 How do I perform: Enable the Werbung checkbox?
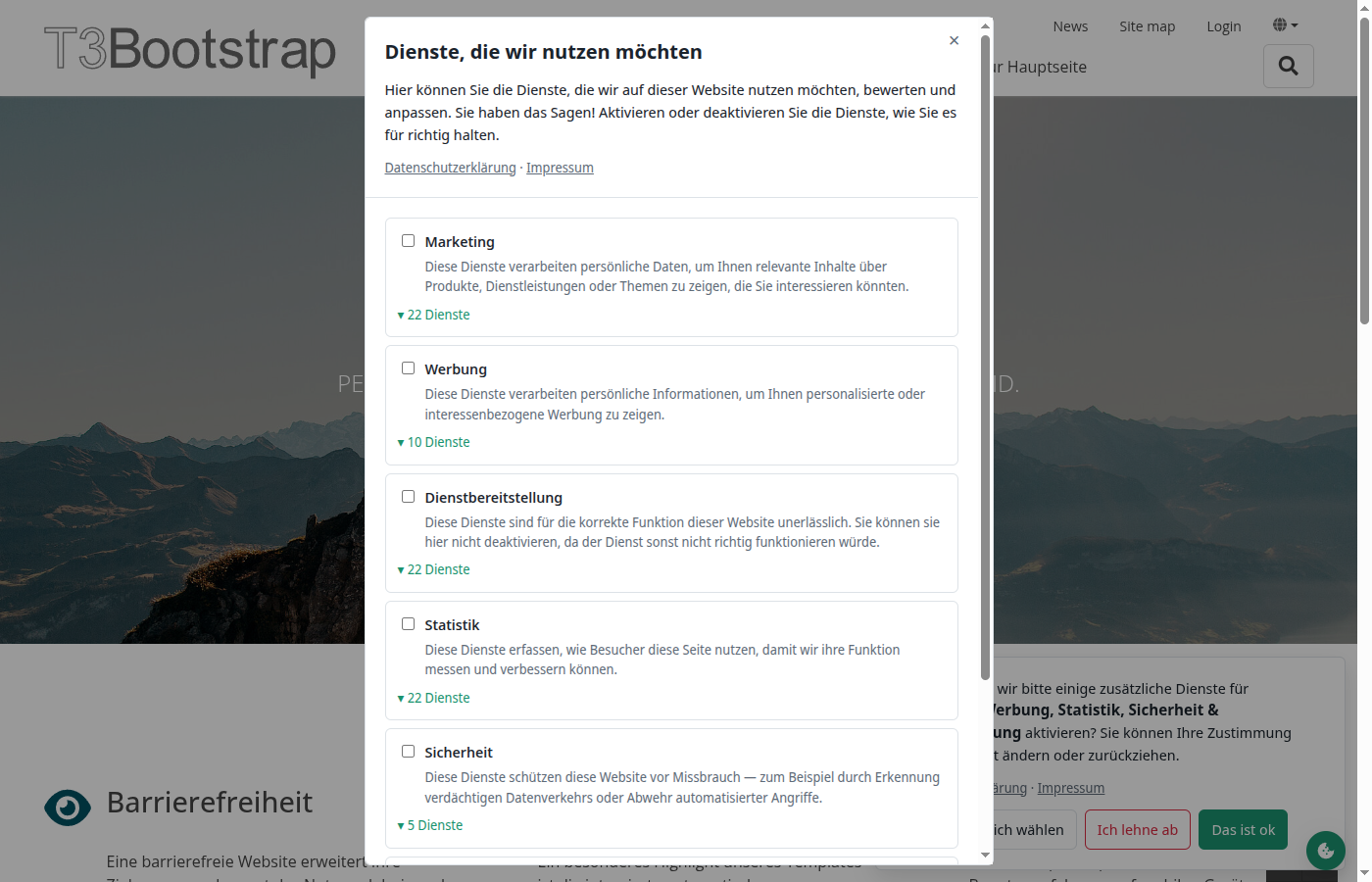click(x=409, y=368)
